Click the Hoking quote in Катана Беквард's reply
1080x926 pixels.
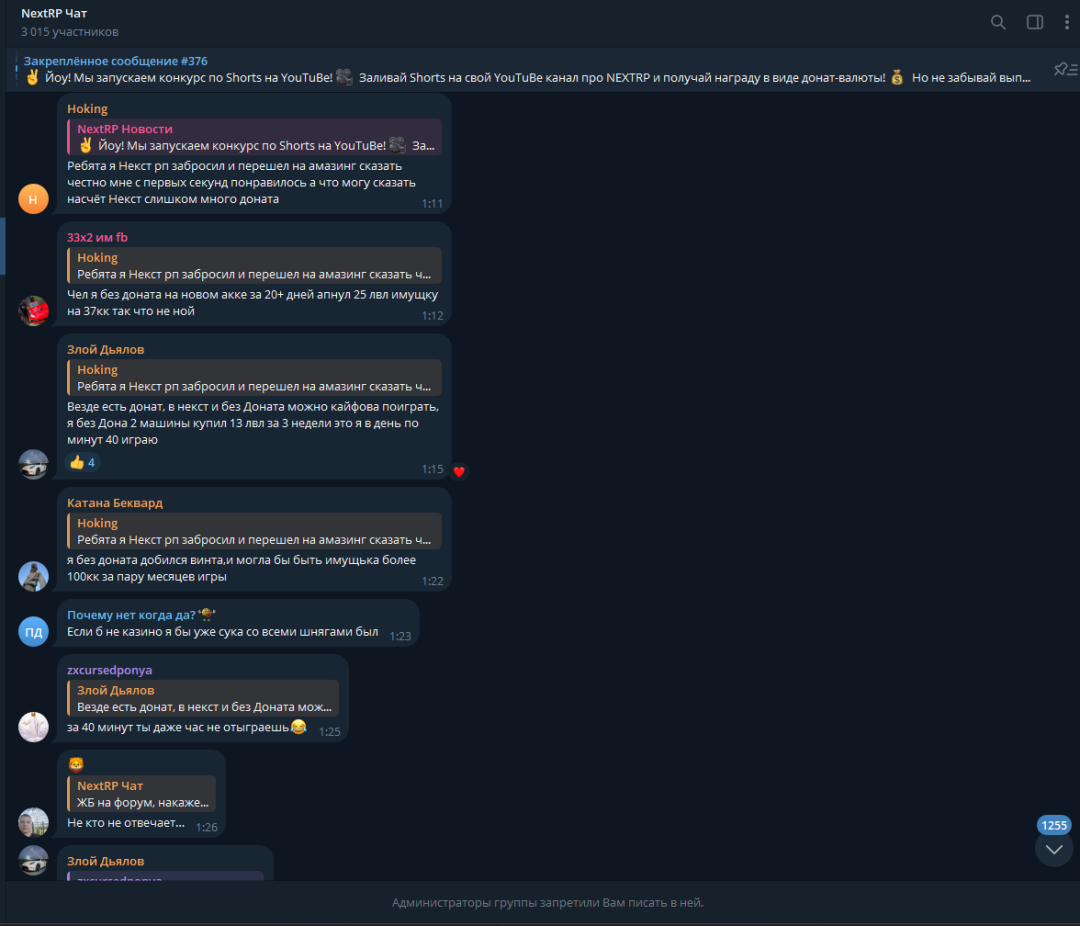[x=254, y=531]
